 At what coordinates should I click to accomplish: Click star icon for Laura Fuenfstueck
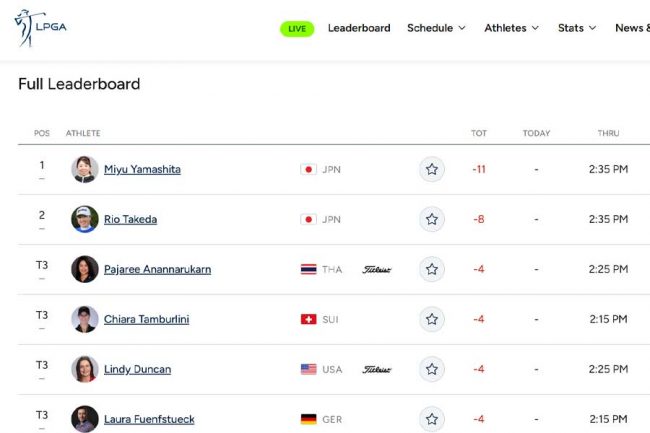click(432, 419)
